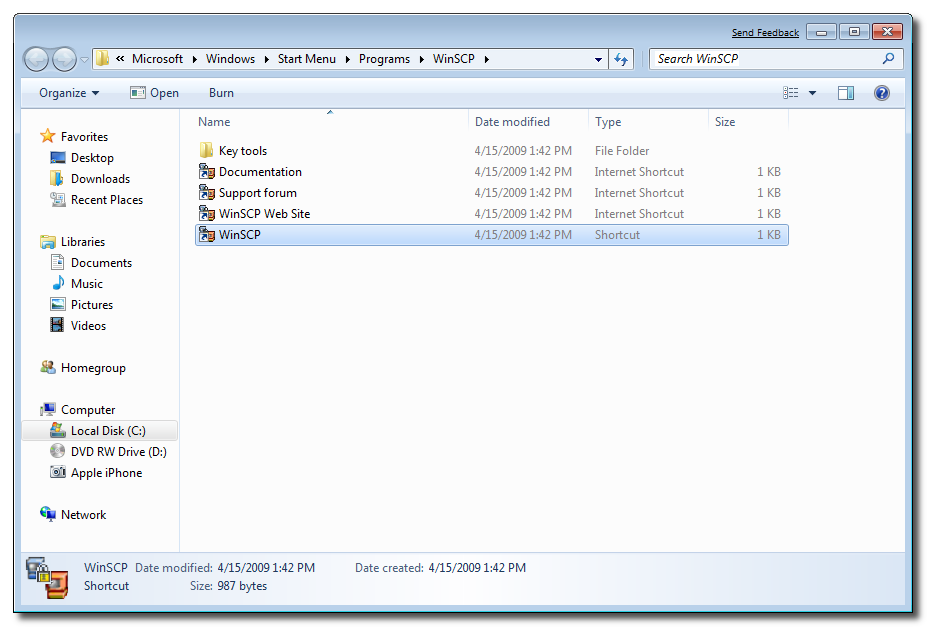Click the large WinSCP icon in details pane

[x=47, y=577]
